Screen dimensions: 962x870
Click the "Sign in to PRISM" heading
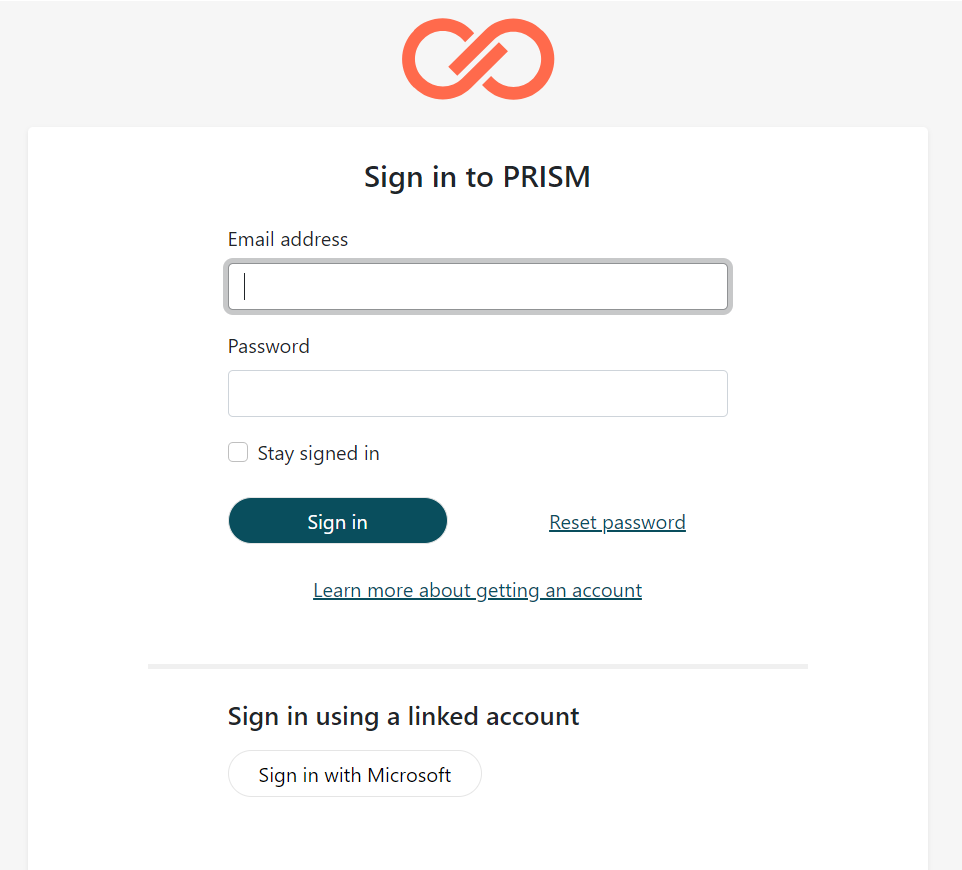[x=477, y=177]
